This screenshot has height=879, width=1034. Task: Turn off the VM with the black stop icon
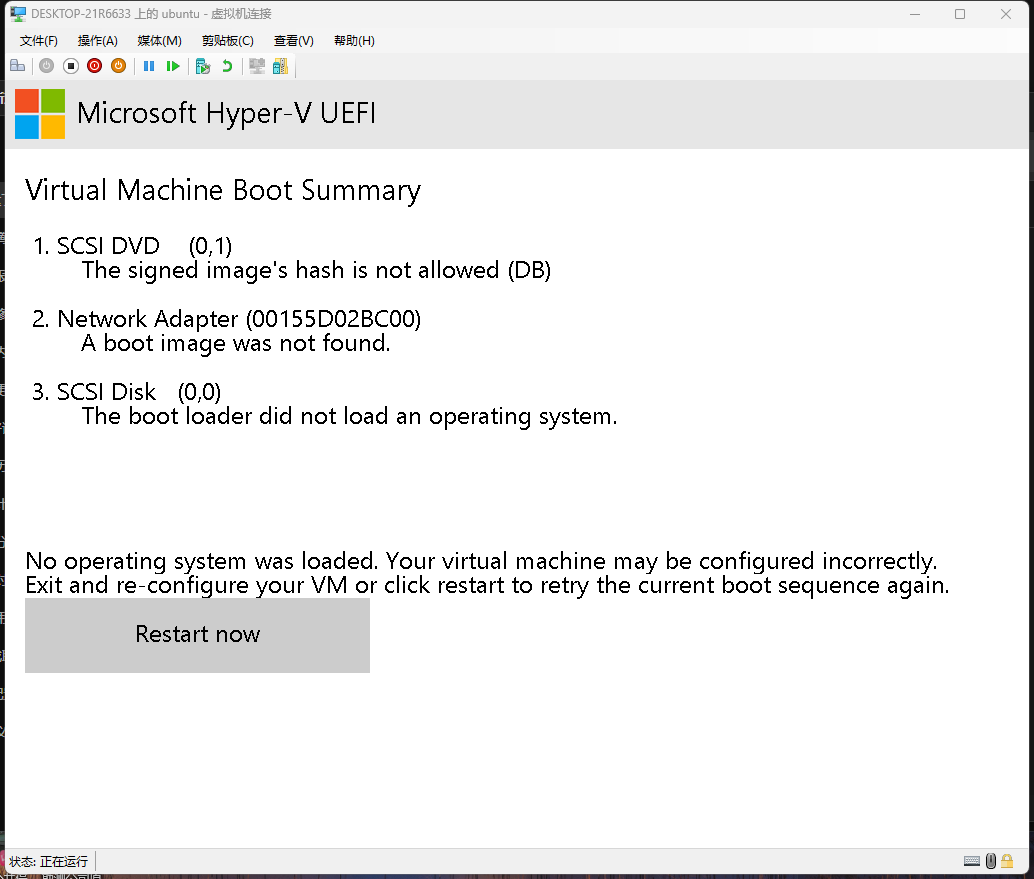click(x=70, y=66)
